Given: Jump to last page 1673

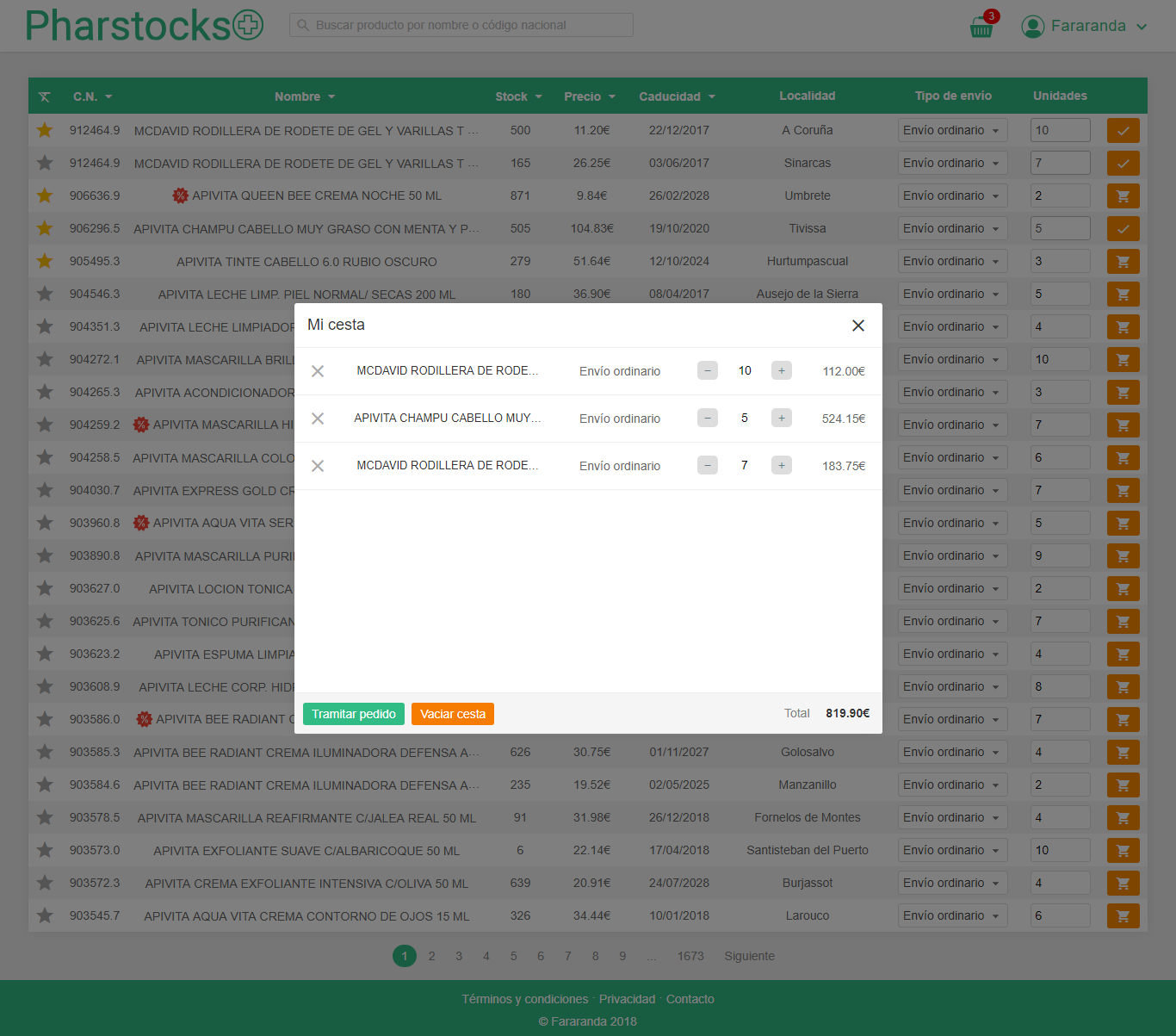Looking at the screenshot, I should pos(690,956).
